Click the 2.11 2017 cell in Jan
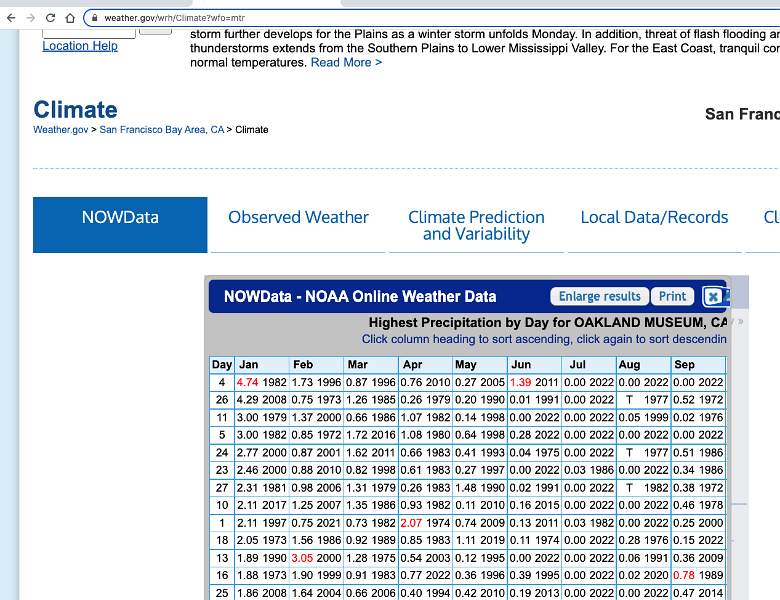The height and width of the screenshot is (600, 780). [262, 505]
